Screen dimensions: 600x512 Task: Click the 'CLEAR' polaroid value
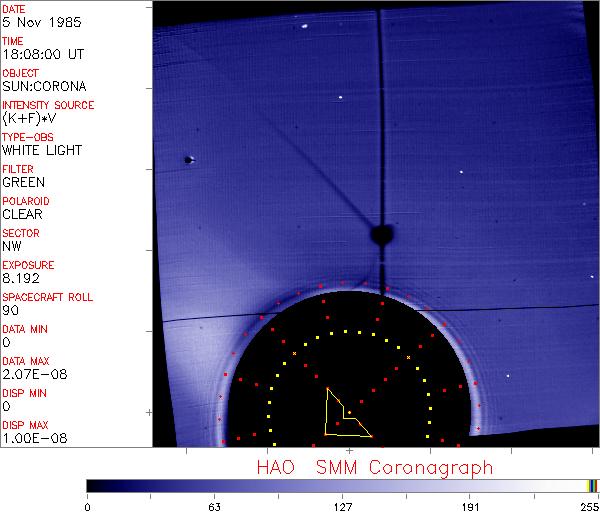(x=22, y=214)
